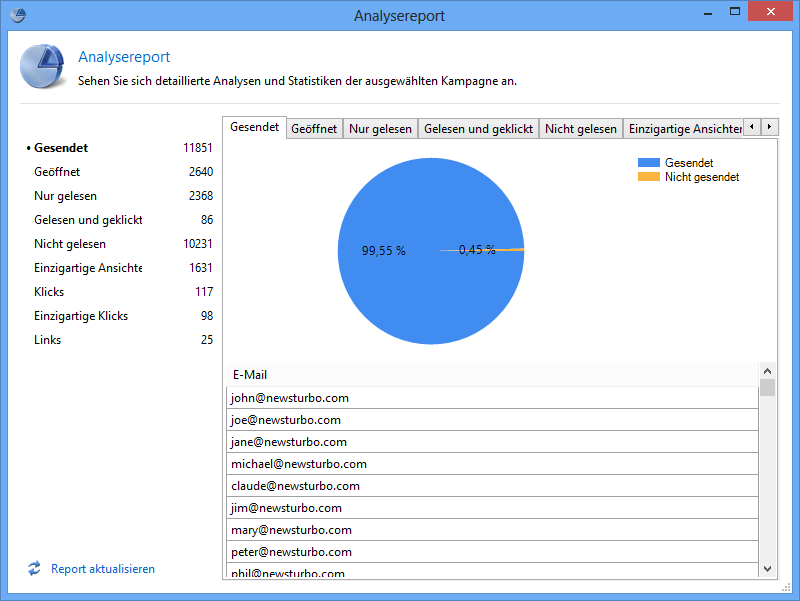
Task: Click the blue Gesendet legend swatch
Action: pyautogui.click(x=649, y=163)
